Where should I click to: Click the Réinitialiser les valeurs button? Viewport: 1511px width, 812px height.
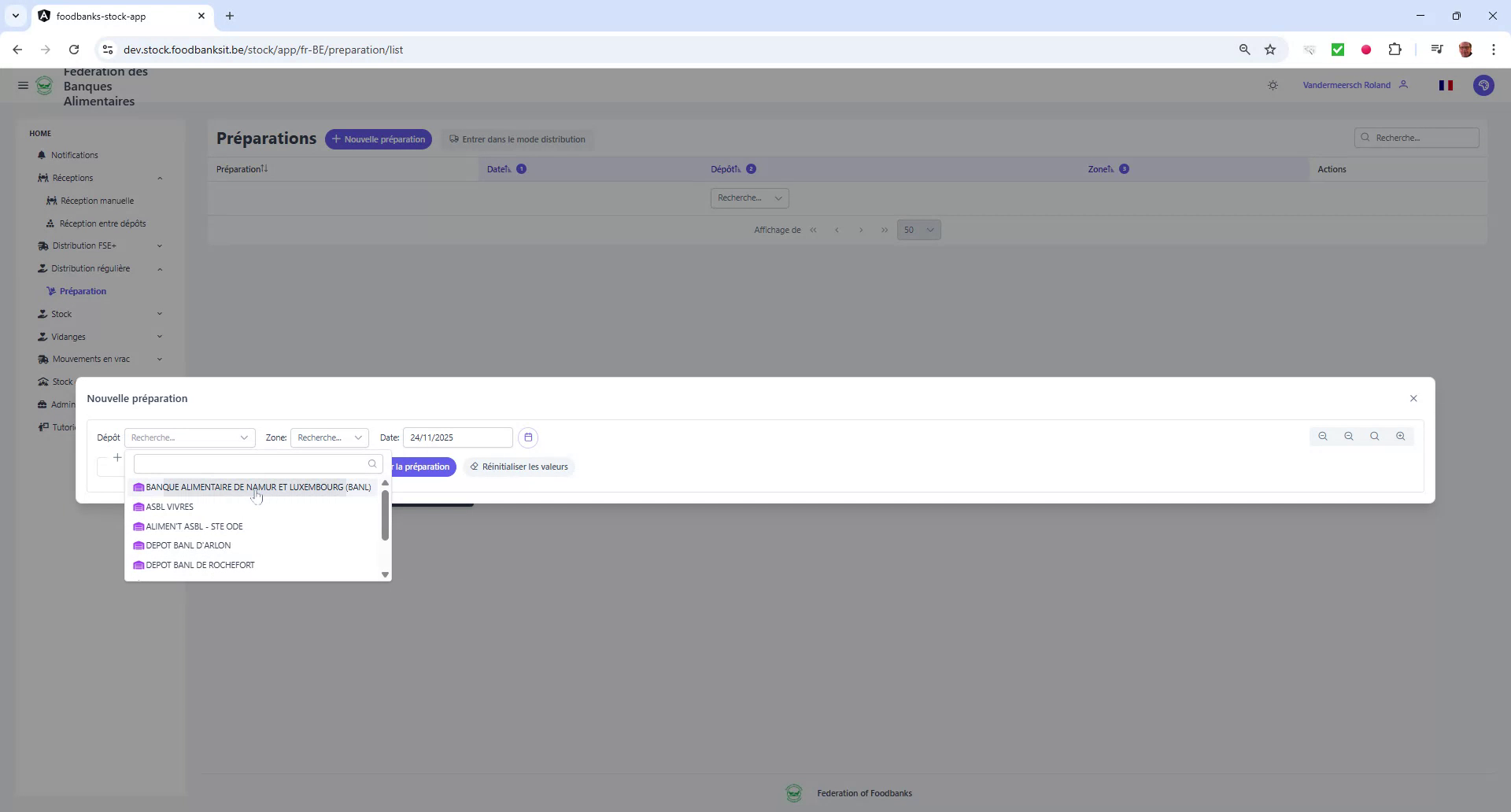[x=519, y=467]
